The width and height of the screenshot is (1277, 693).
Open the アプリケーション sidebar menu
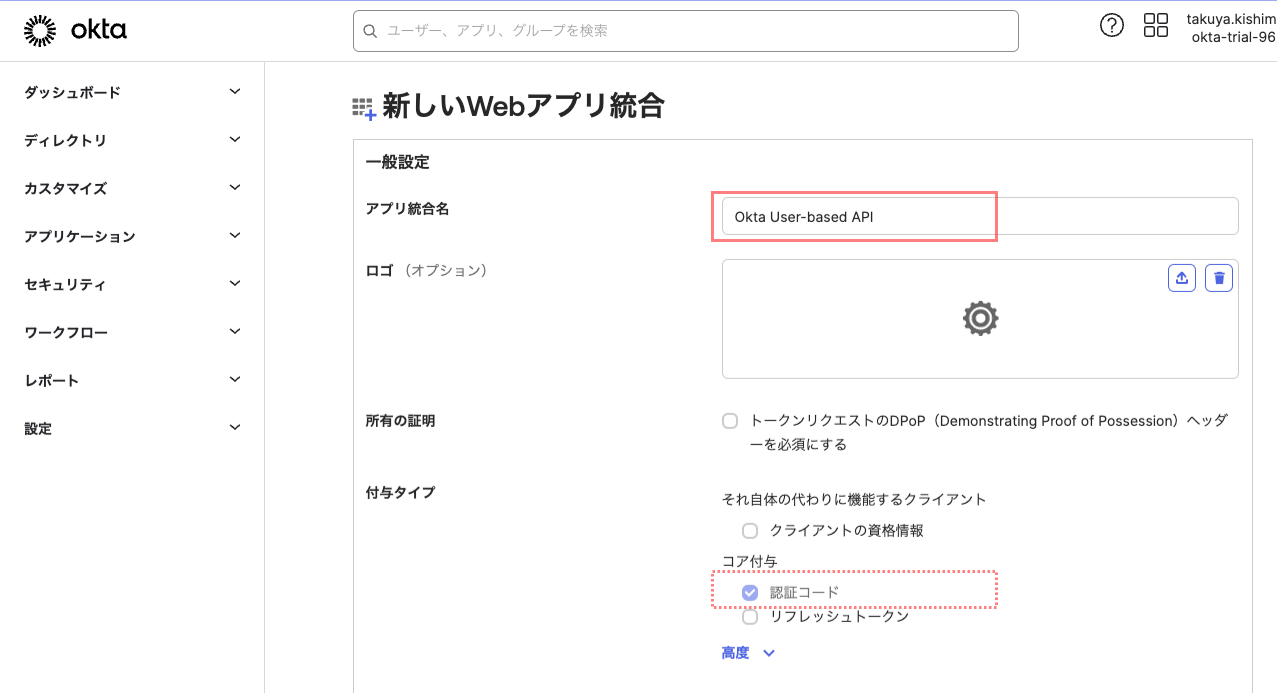132,236
